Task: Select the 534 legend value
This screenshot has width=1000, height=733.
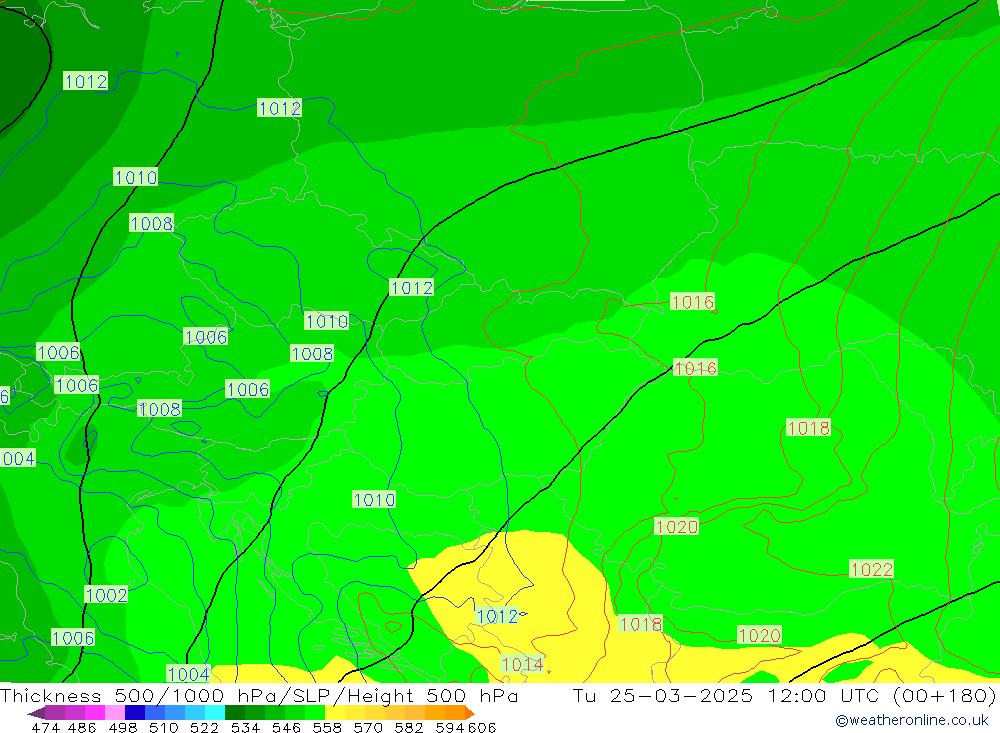Action: 245,727
